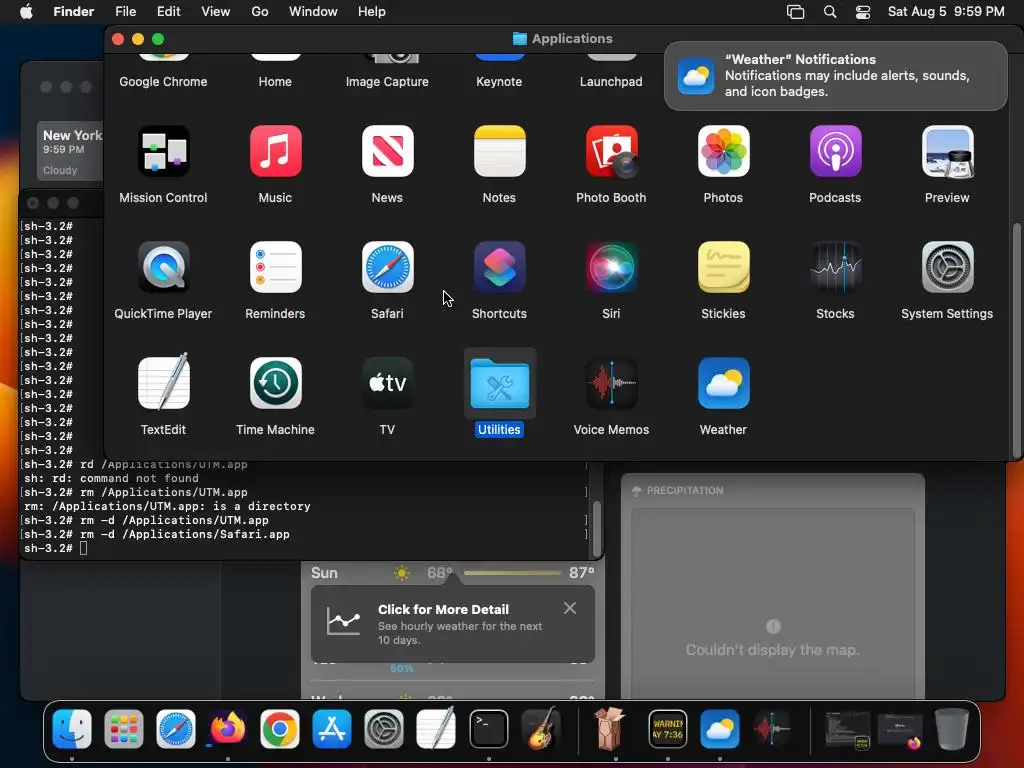
Task: Open the Window menu
Action: tap(313, 12)
